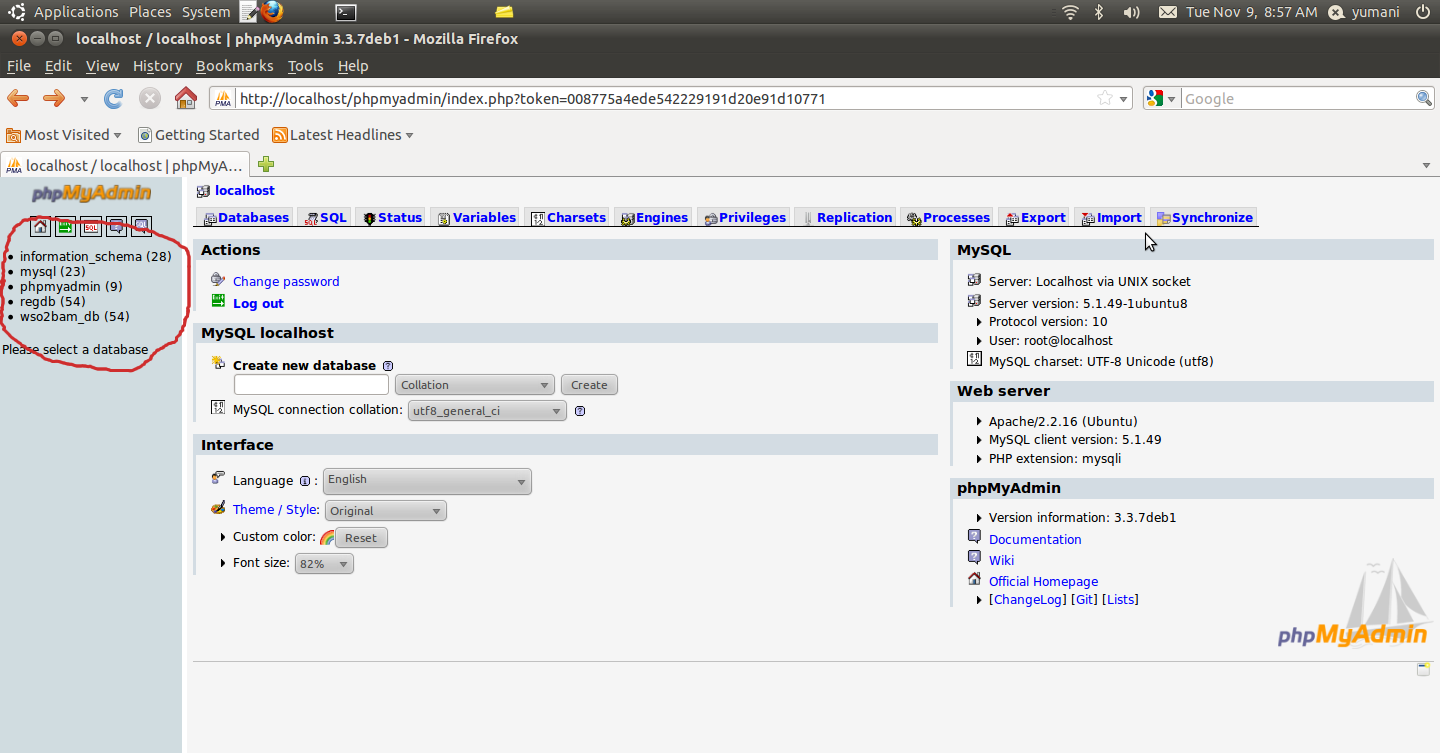
Task: Open Getting Started bookmark
Action: point(198,135)
